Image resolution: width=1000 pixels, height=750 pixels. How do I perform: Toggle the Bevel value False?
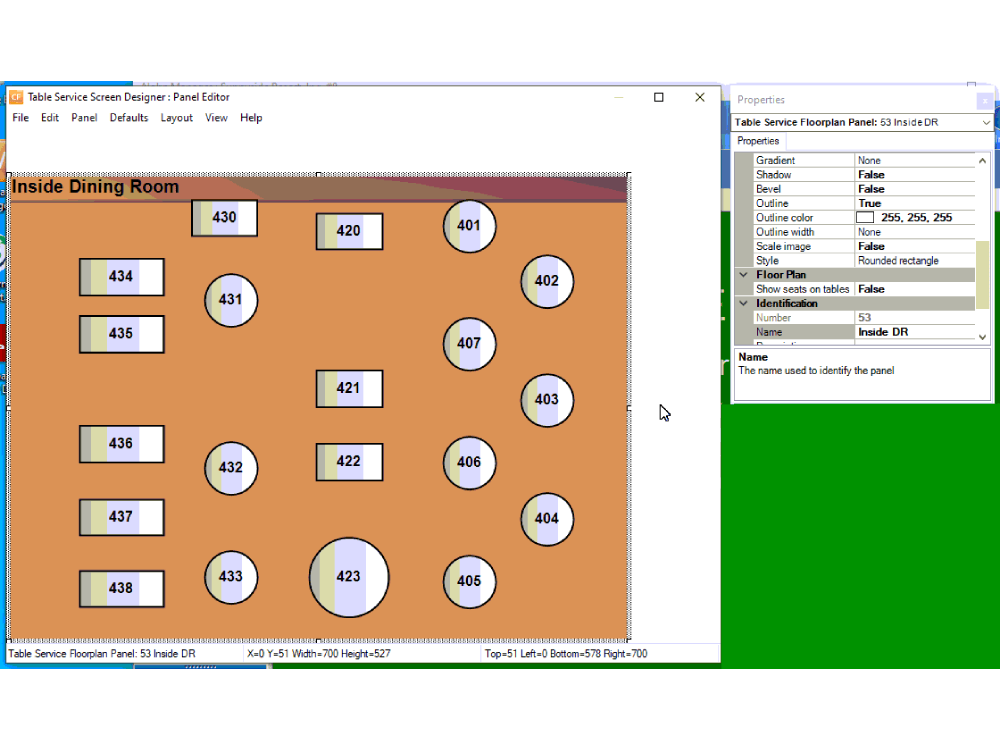(915, 189)
